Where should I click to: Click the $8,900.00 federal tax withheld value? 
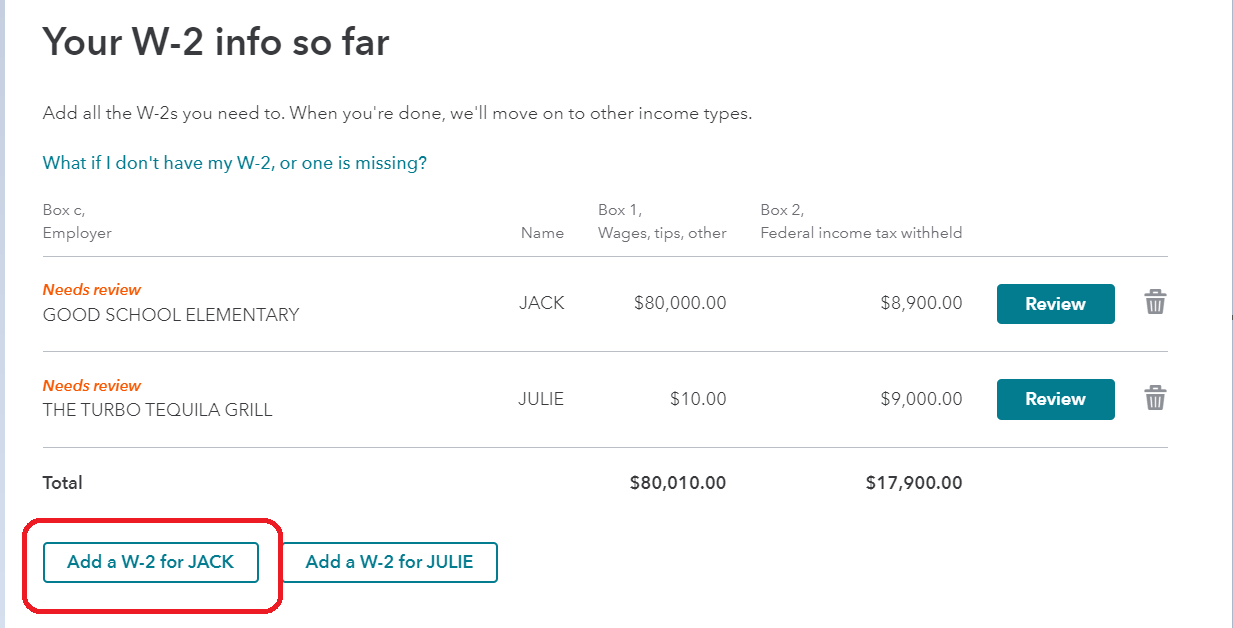point(921,303)
